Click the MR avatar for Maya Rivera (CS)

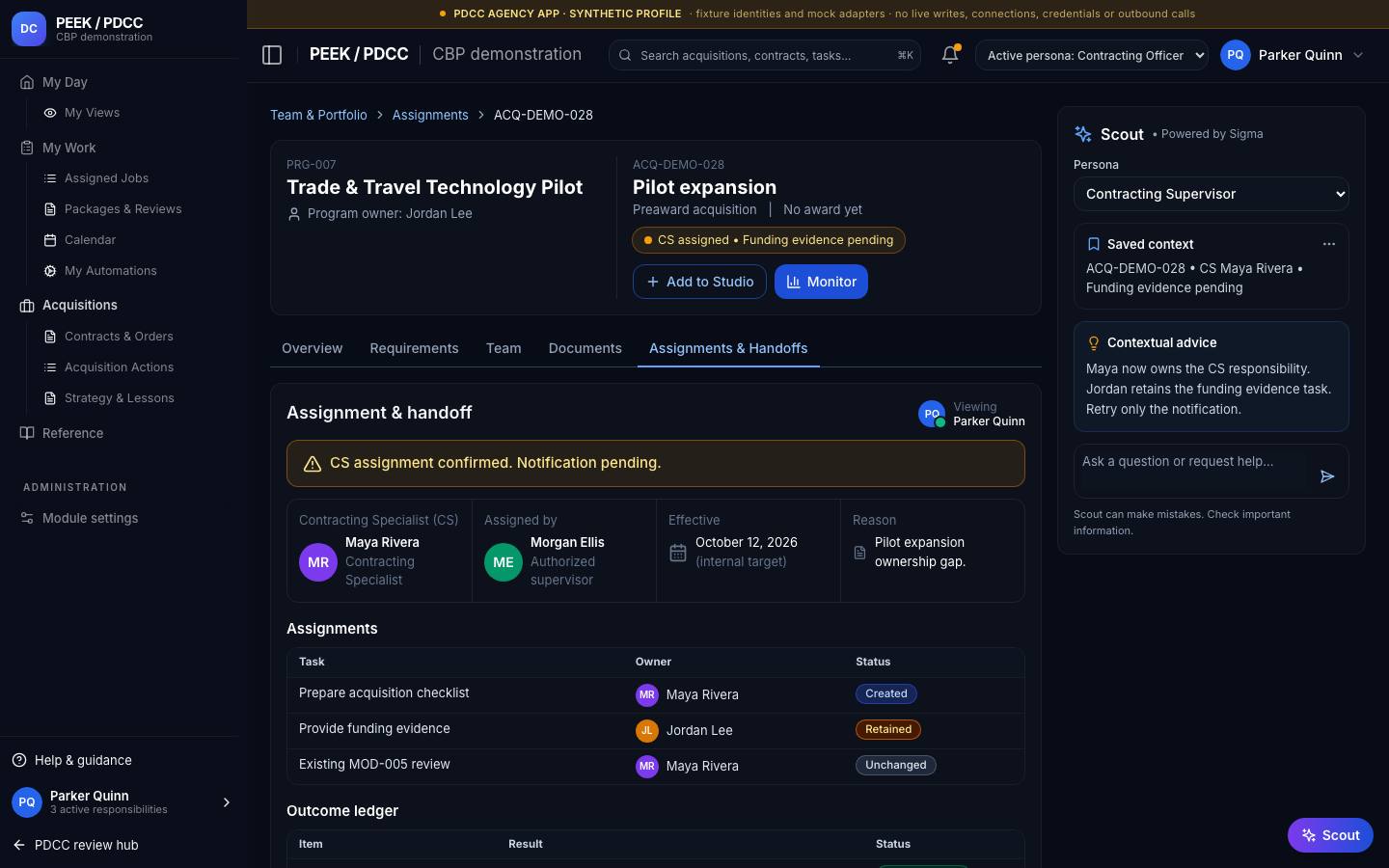318,562
